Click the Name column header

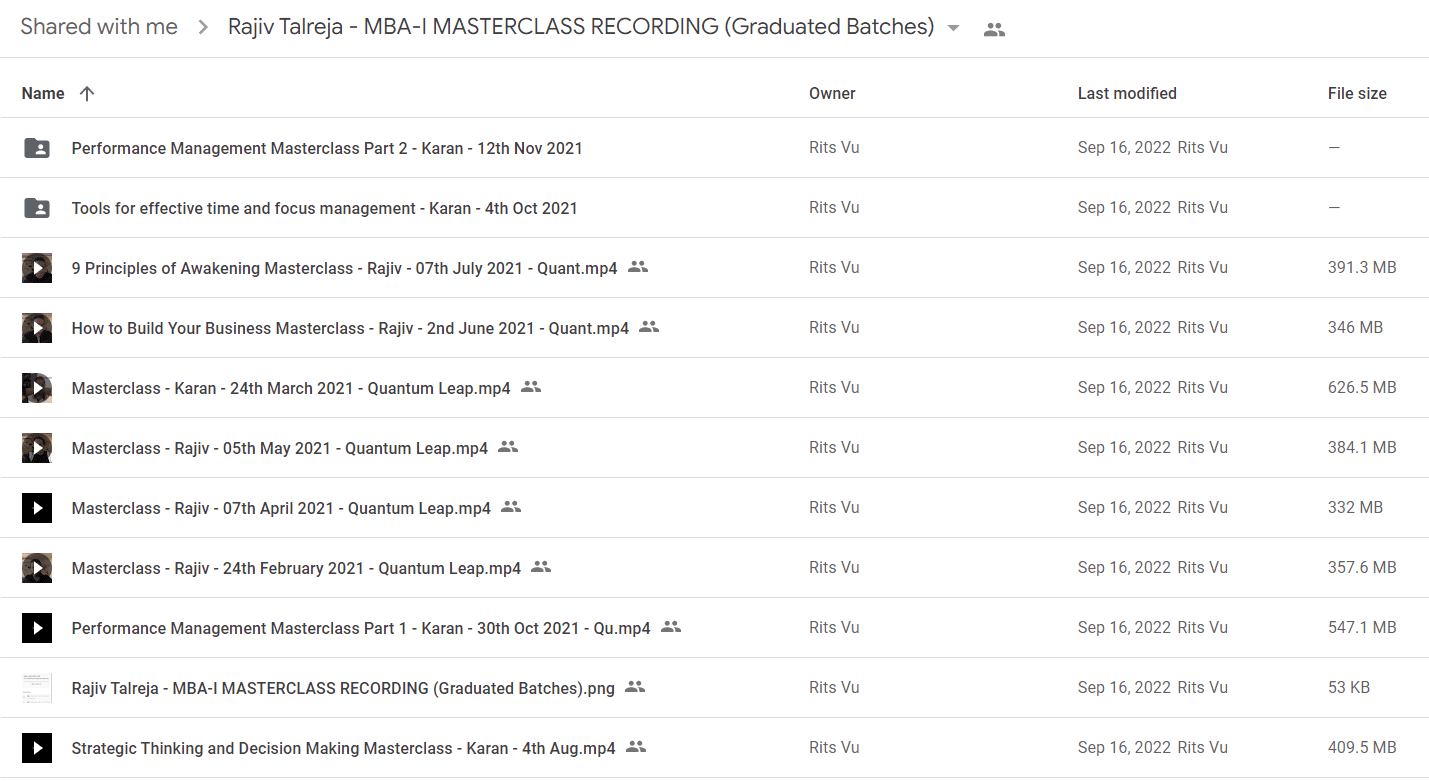[x=43, y=93]
